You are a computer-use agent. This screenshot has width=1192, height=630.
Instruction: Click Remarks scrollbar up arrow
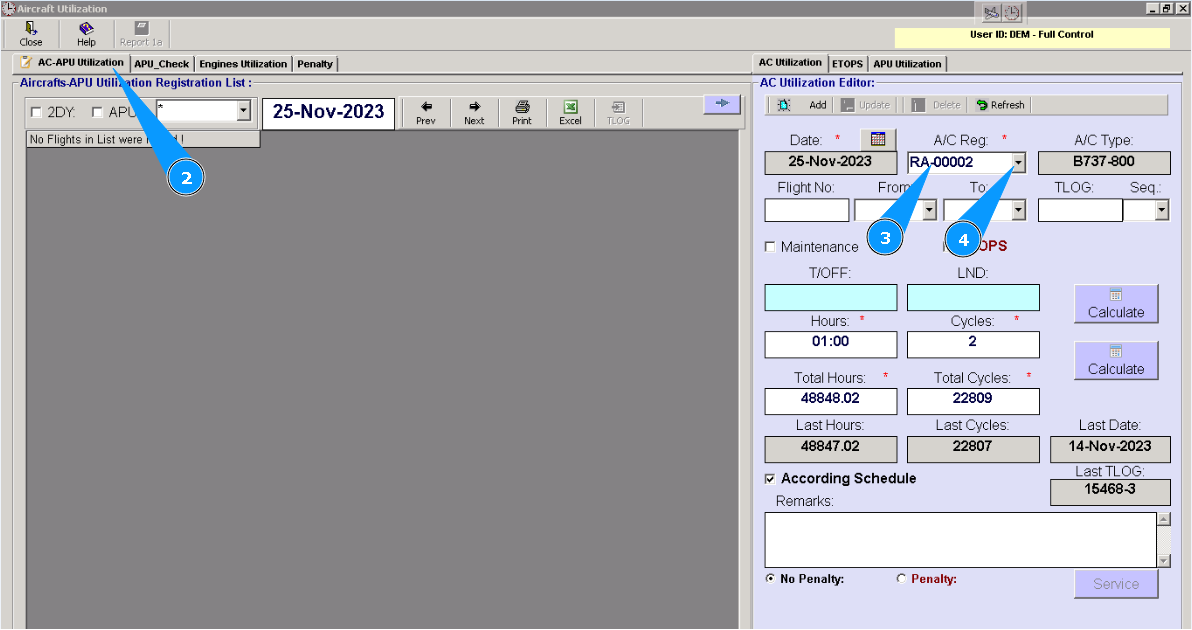[x=1164, y=519]
